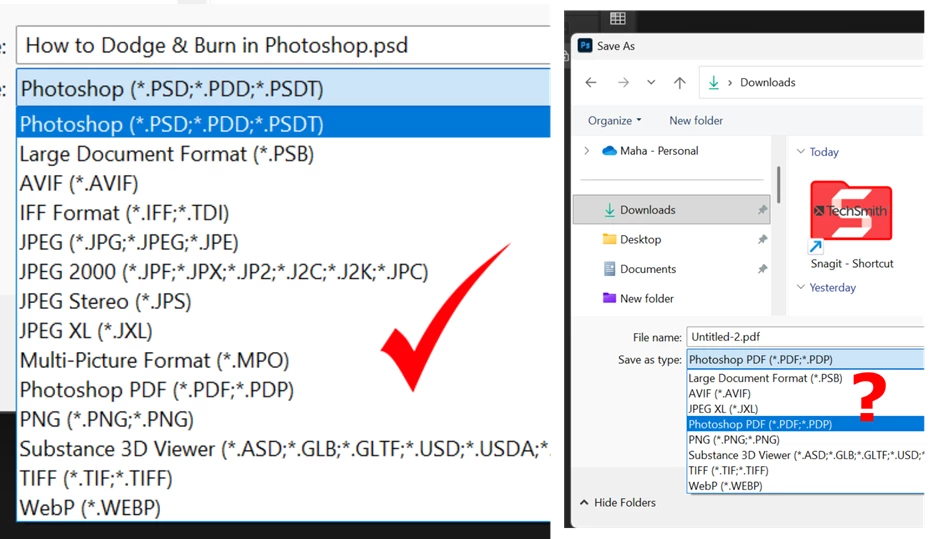Click the File name field with Untitled-2.pdf

(805, 337)
